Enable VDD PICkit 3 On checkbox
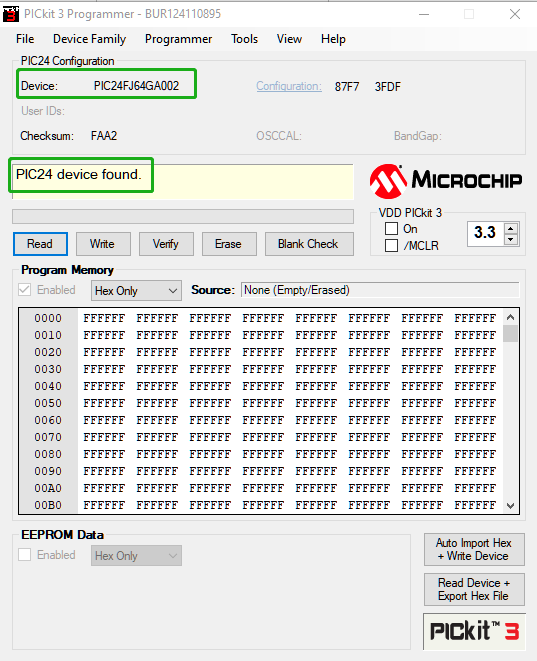The height and width of the screenshot is (661, 537). click(391, 228)
